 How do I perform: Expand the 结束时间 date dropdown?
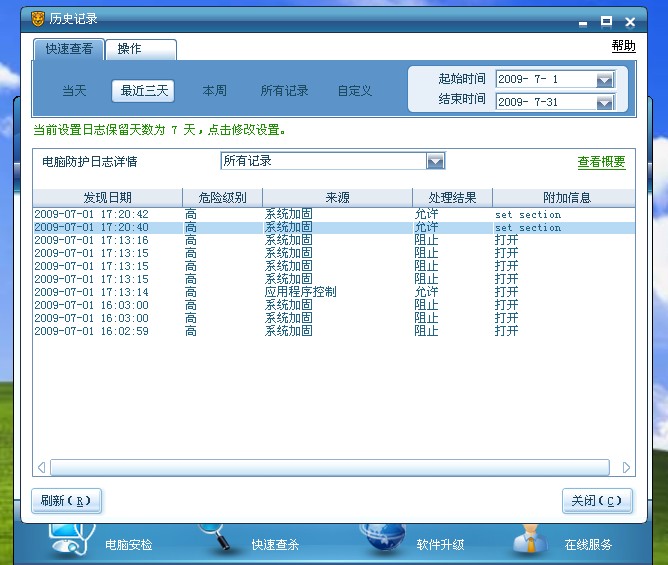coord(605,103)
